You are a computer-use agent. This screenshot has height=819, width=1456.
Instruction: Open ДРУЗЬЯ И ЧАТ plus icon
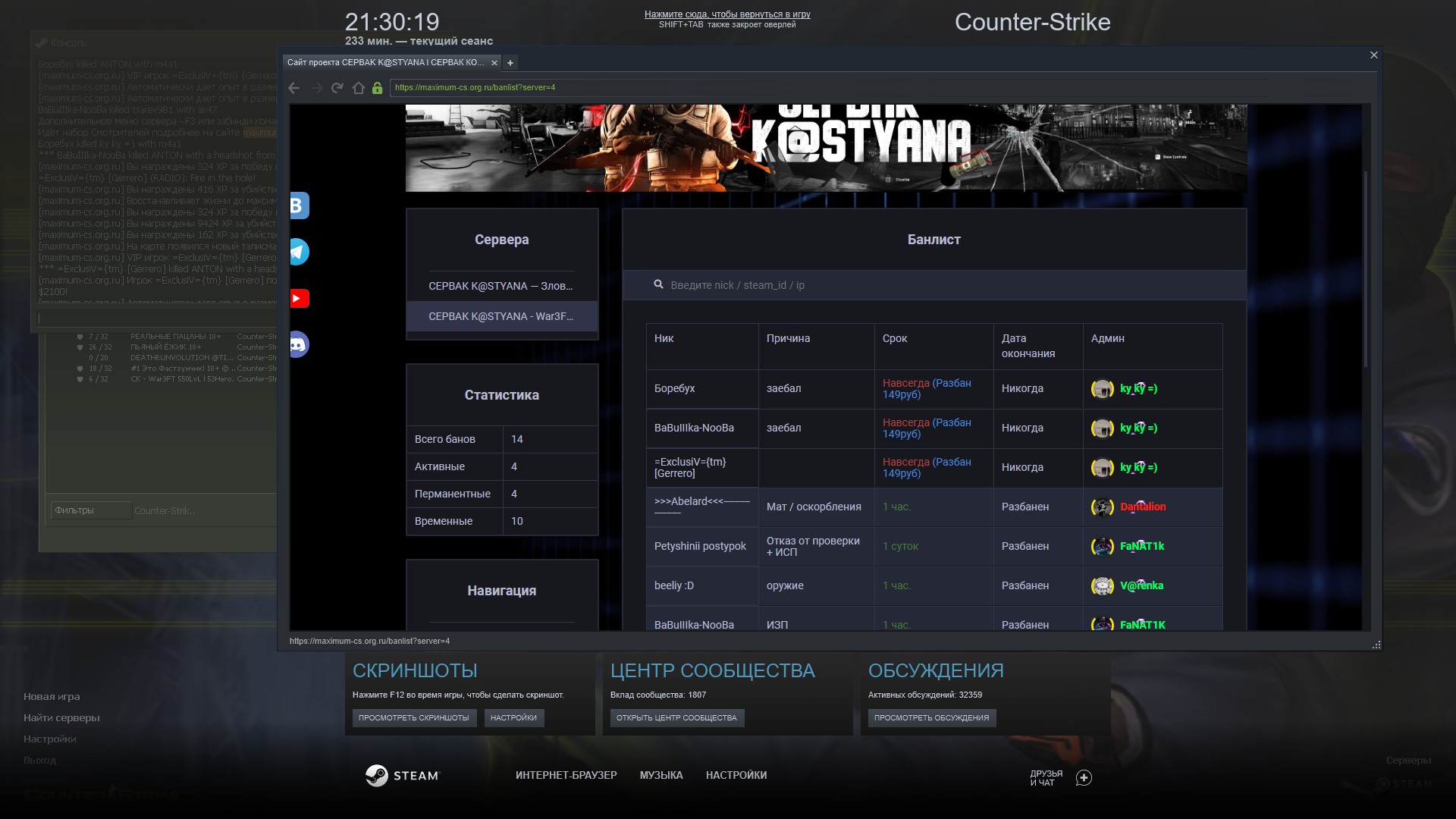(1084, 778)
